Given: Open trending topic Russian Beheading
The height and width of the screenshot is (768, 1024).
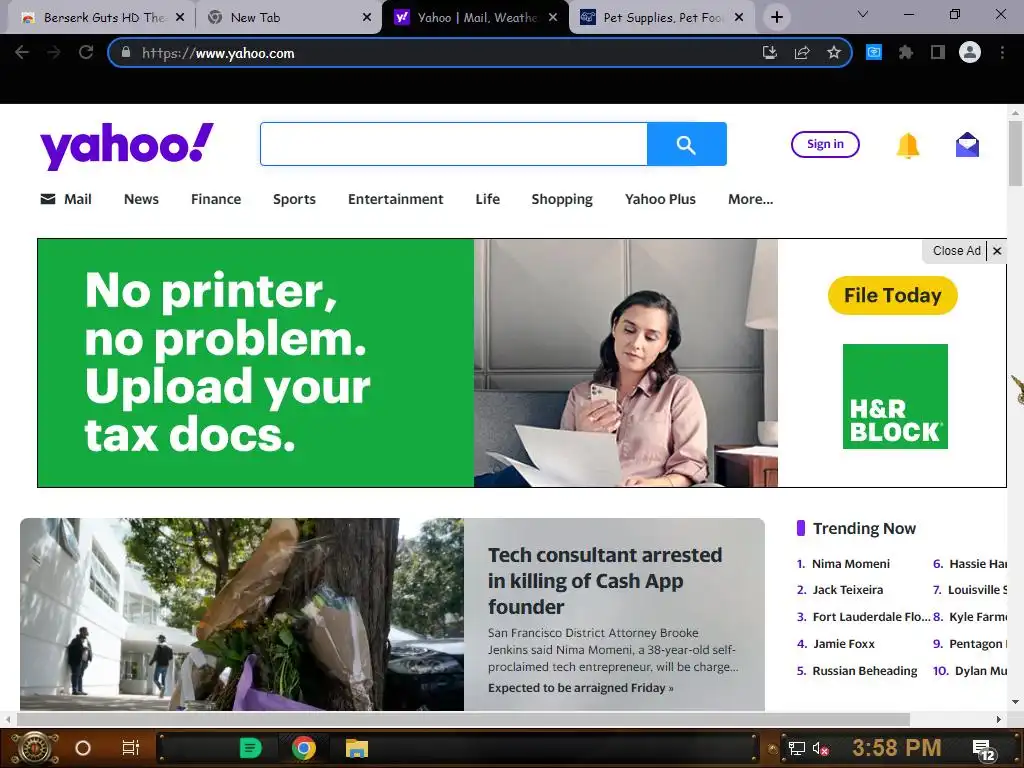Looking at the screenshot, I should [865, 671].
